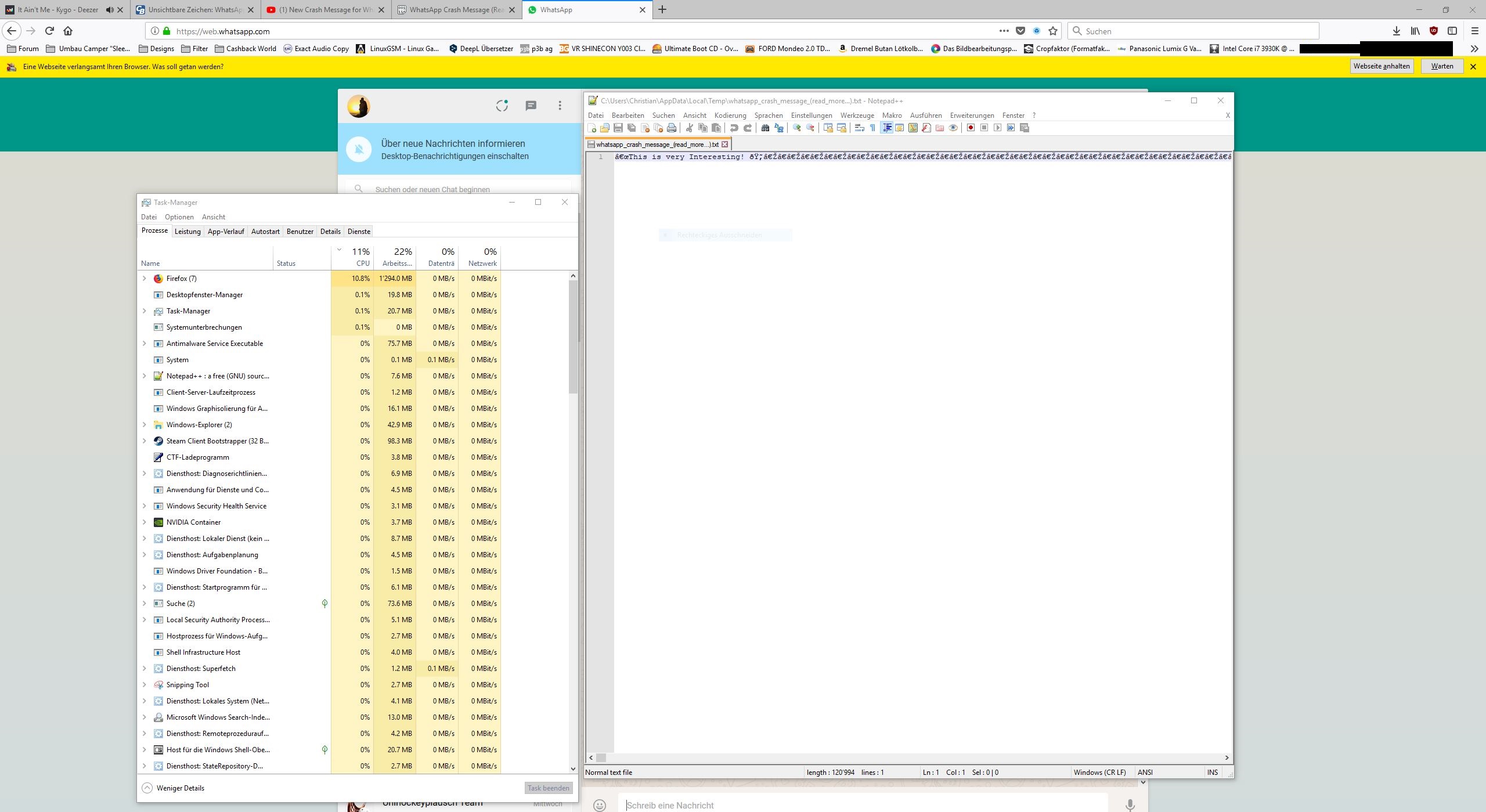
Task: Toggle show all characters pilcrow button
Action: coord(872,128)
